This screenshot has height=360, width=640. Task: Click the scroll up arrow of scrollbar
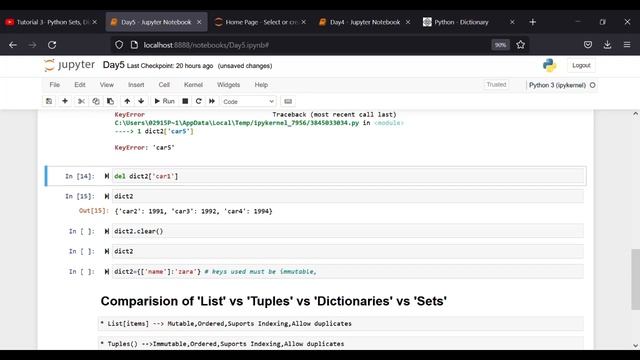coord(636,114)
